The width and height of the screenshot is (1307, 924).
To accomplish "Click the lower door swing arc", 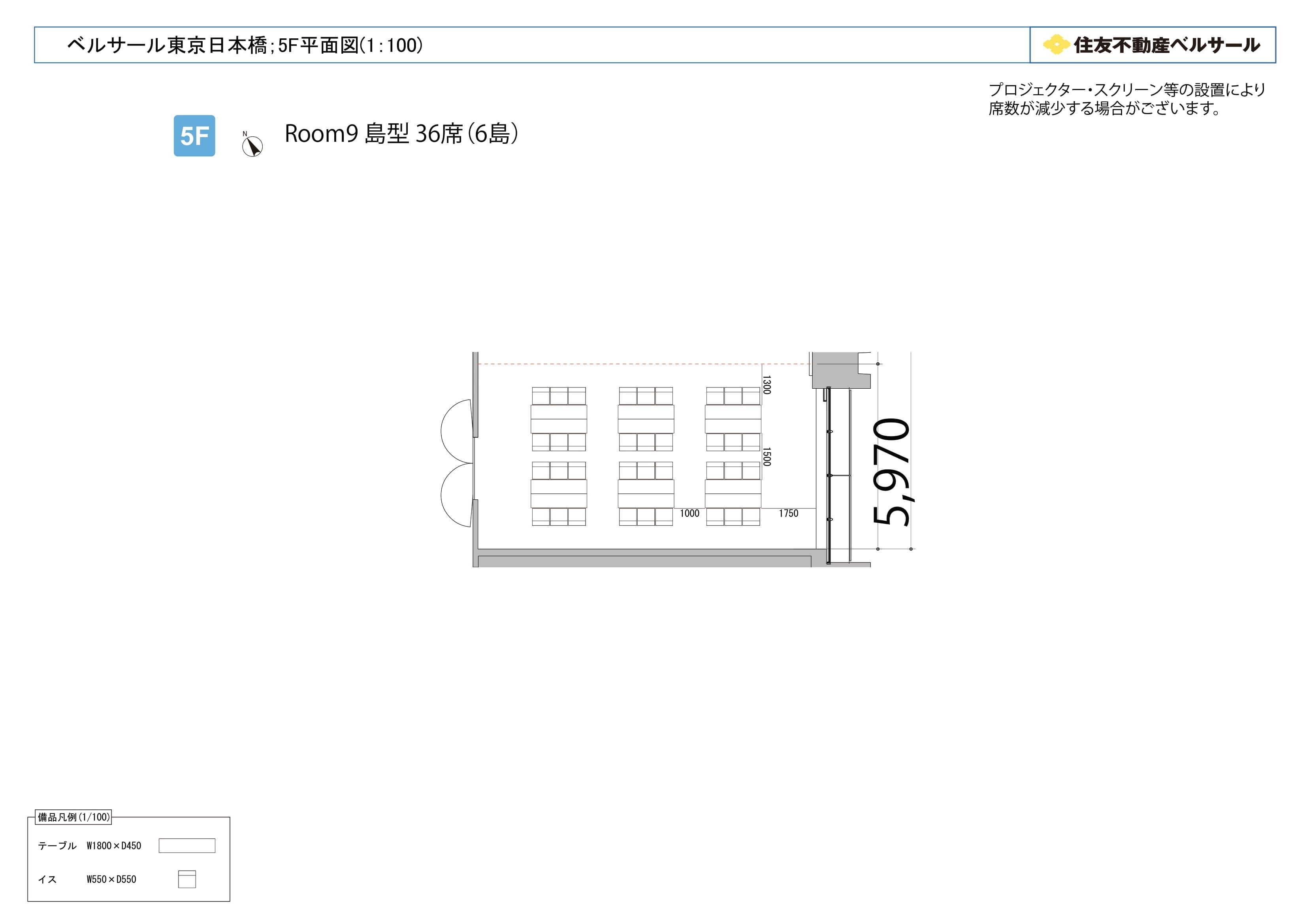I will pos(456,495).
